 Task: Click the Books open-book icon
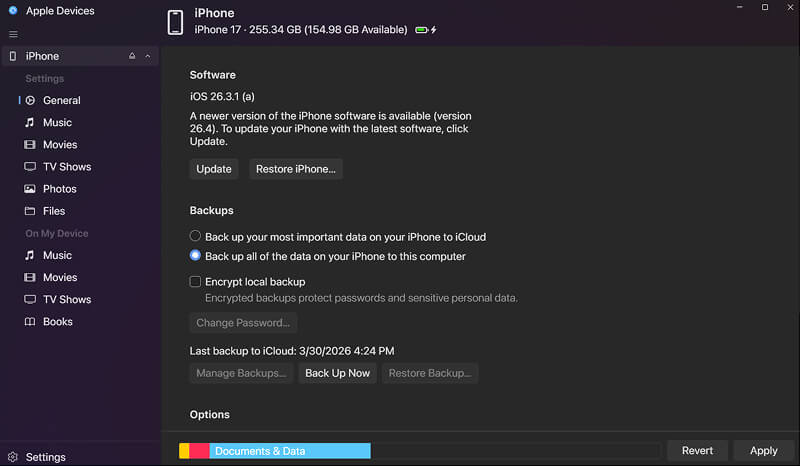30,322
